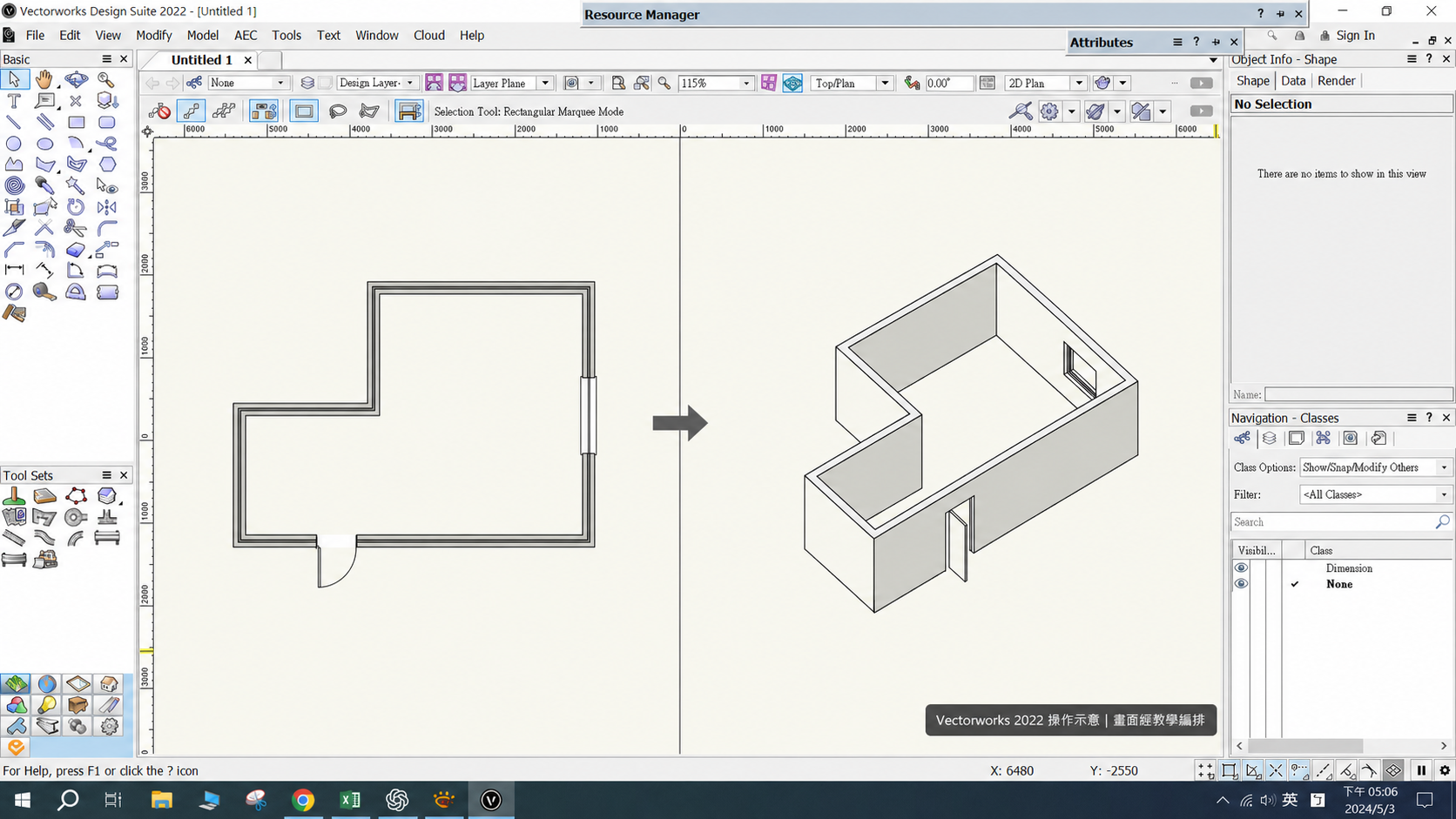
Task: Select the Regular Polygon hexagon tool
Action: pyautogui.click(x=106, y=164)
